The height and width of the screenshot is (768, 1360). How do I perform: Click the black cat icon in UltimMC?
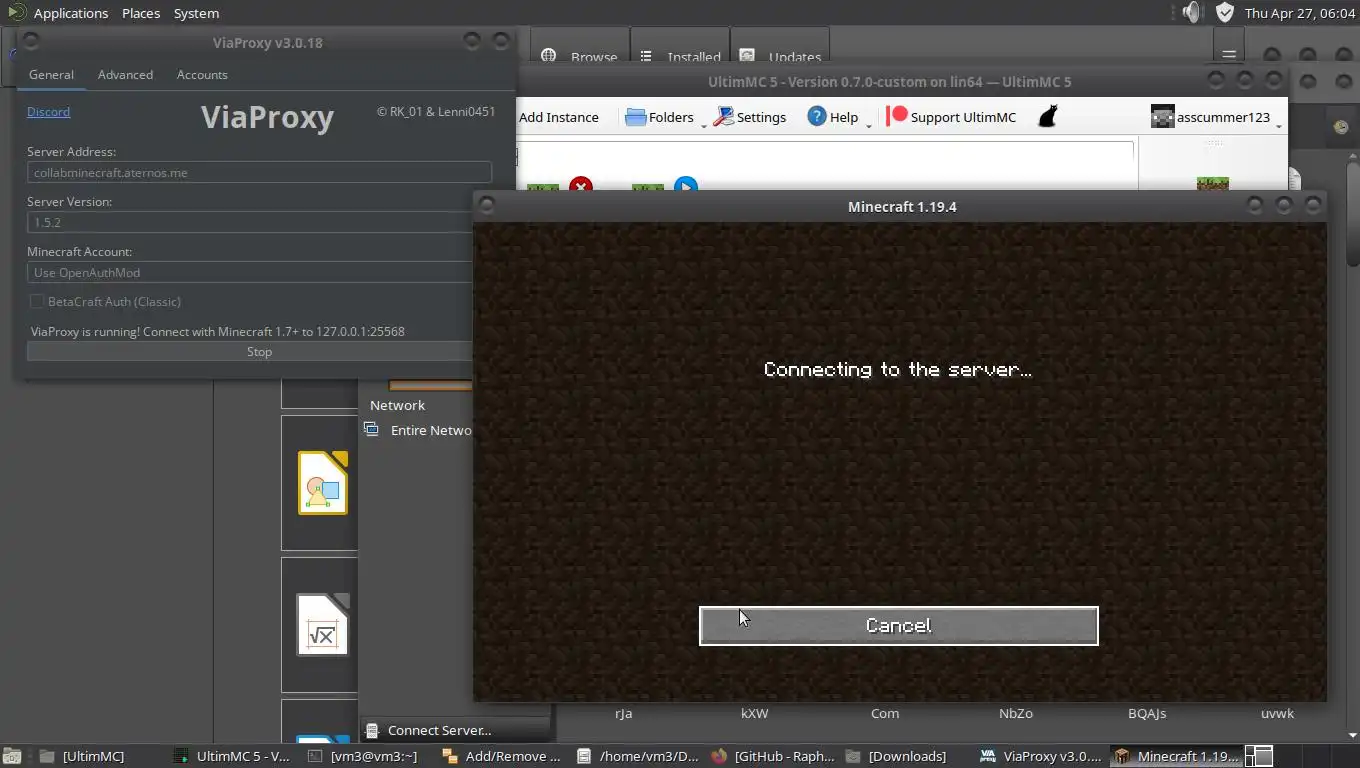pos(1047,117)
